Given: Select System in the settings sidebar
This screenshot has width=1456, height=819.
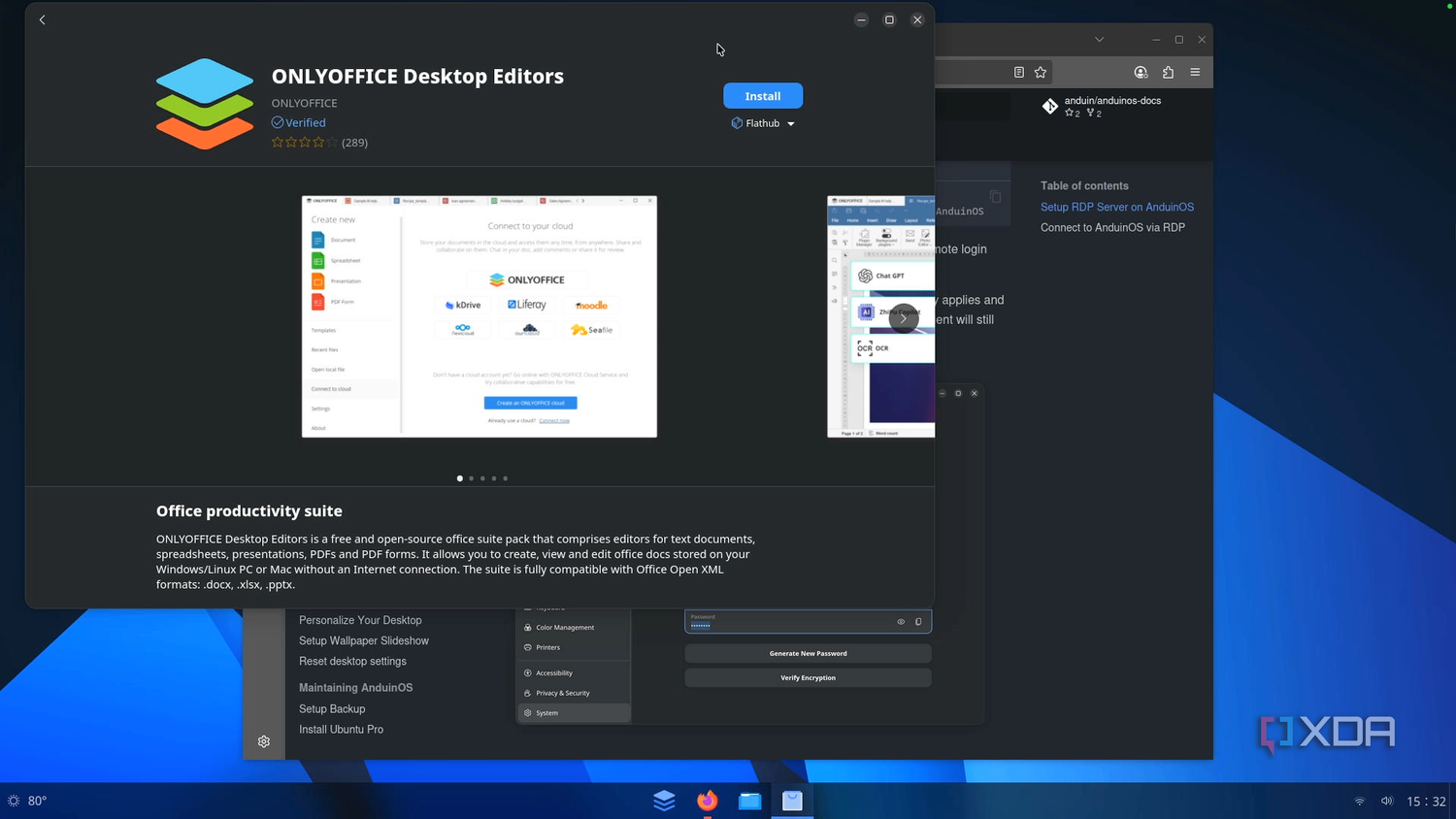Looking at the screenshot, I should coord(574,712).
